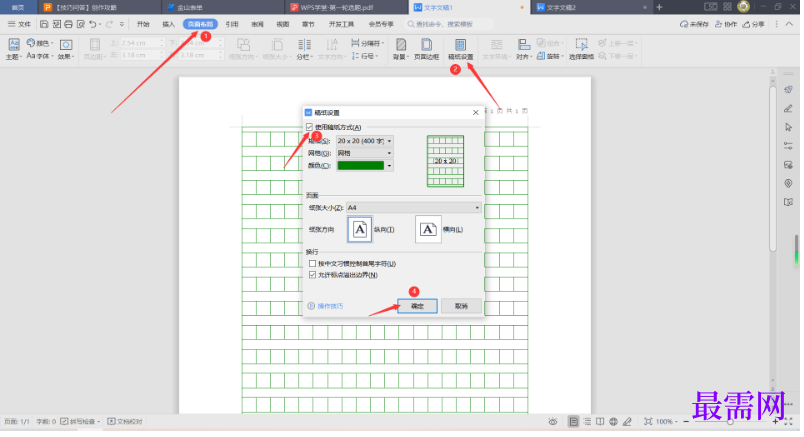Click the 协作 collaborate button
Image resolution: width=804 pixels, height=437 pixels.
click(726, 24)
